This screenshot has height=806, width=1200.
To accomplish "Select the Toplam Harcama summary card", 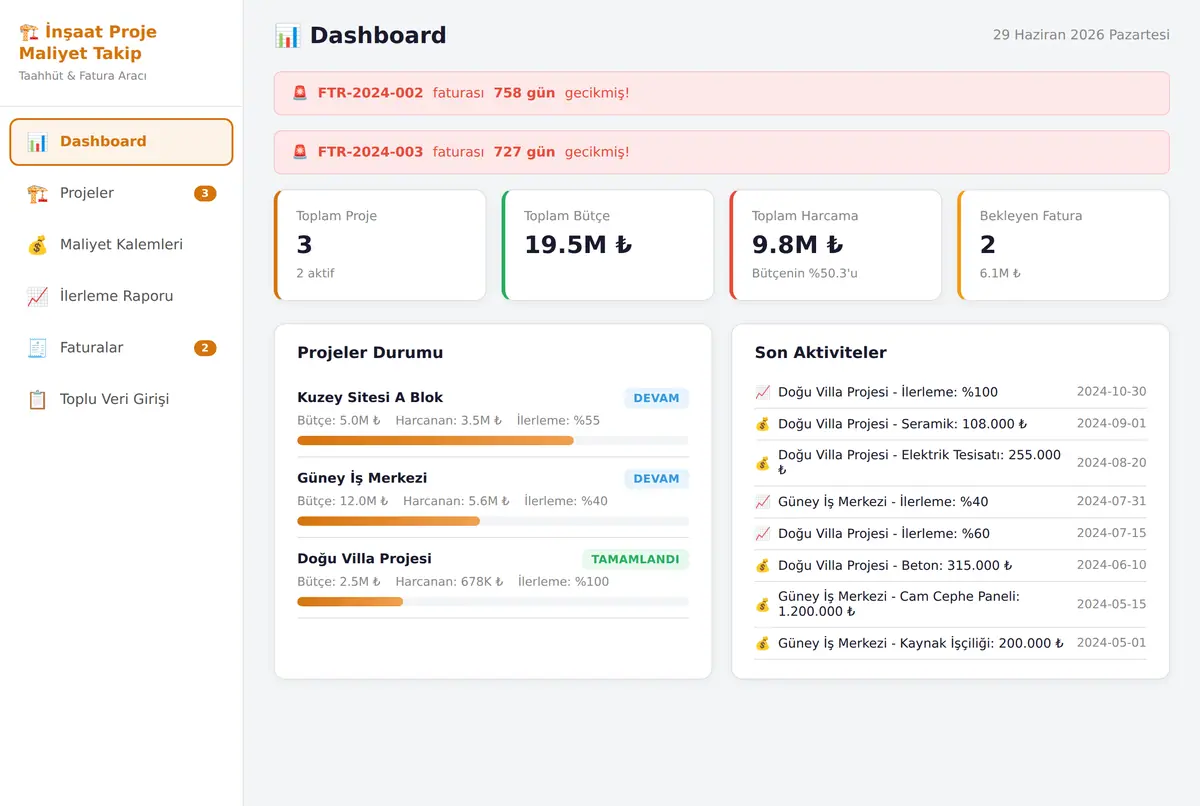I will point(836,245).
